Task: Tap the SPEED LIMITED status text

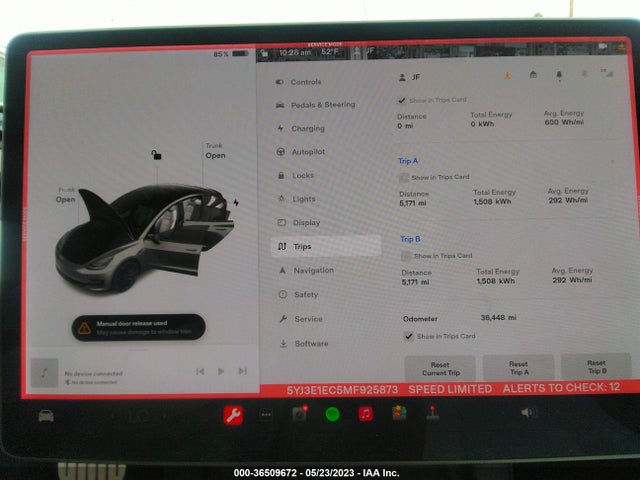Action: (450, 389)
